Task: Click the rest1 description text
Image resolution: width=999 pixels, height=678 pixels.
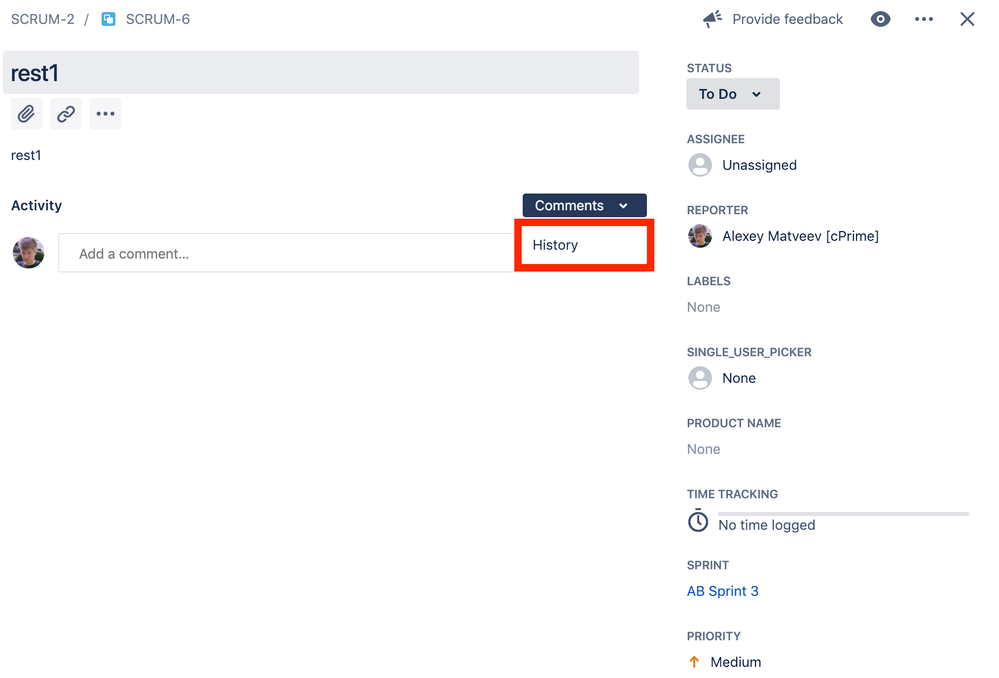Action: (26, 155)
